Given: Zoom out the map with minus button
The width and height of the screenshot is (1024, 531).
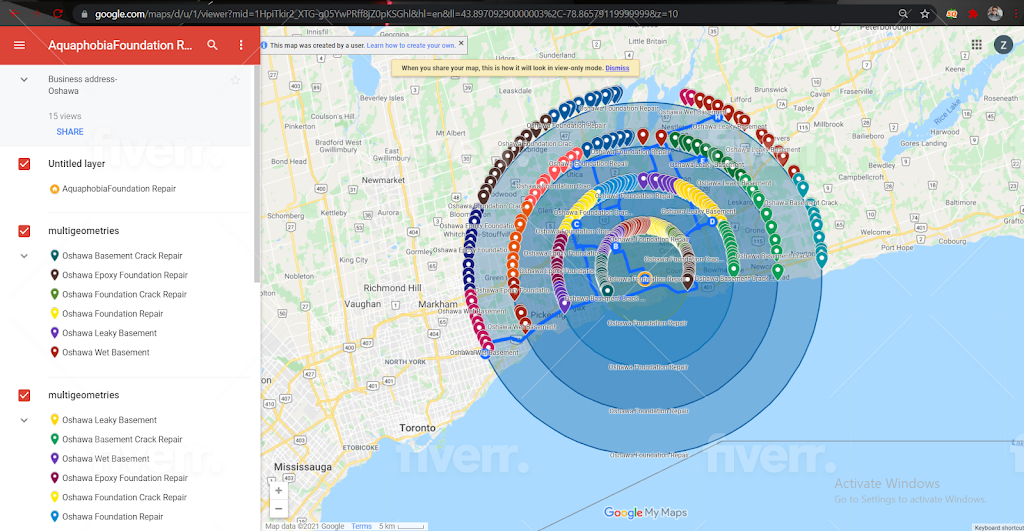Looking at the screenshot, I should (278, 508).
